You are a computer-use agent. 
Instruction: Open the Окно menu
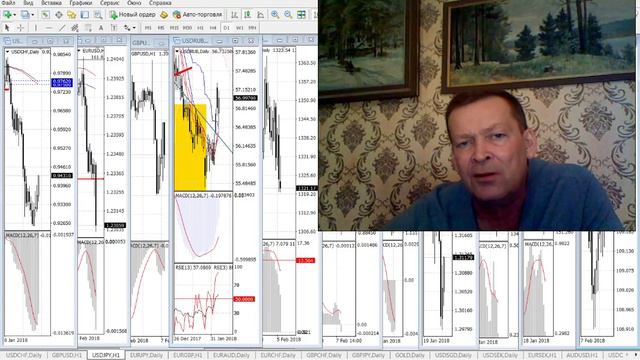pyautogui.click(x=134, y=3)
